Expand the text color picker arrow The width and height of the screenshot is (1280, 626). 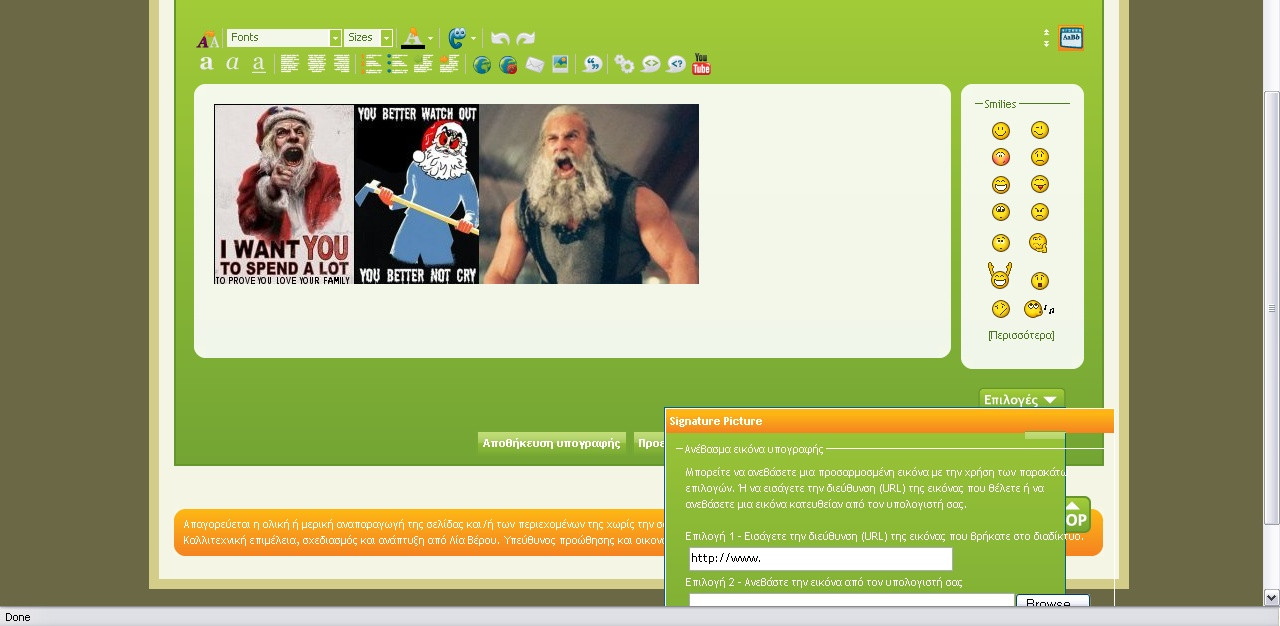click(x=431, y=39)
